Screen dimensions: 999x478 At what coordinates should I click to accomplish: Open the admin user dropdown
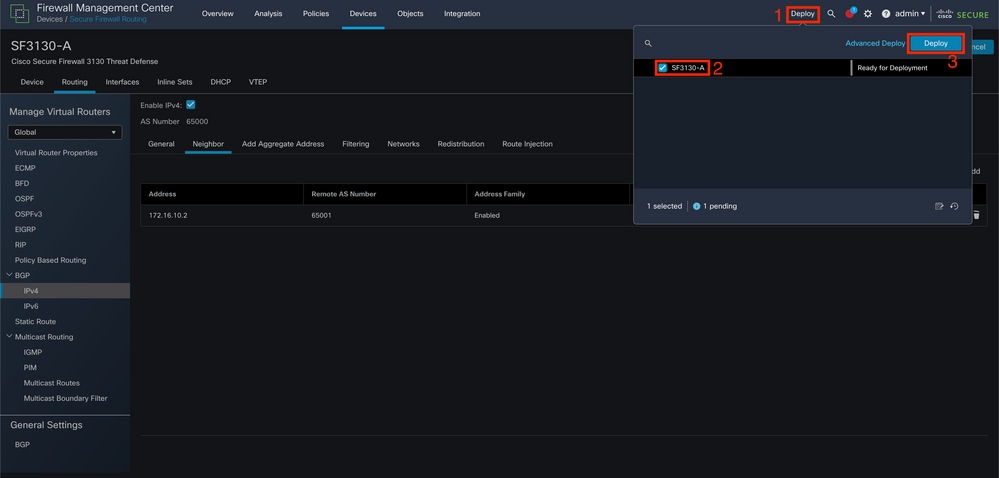point(910,13)
